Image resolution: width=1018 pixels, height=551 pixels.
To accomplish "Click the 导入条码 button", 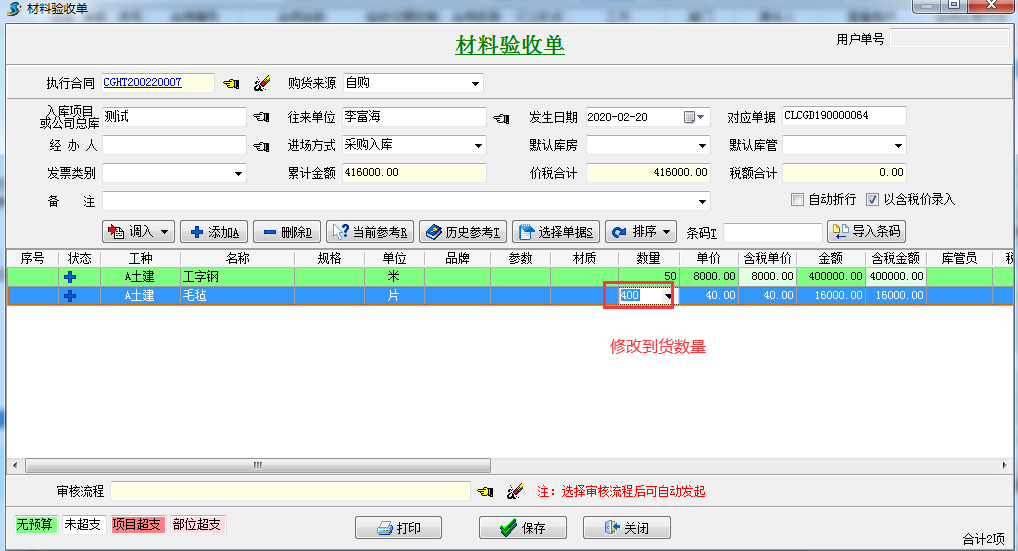I will pos(866,232).
